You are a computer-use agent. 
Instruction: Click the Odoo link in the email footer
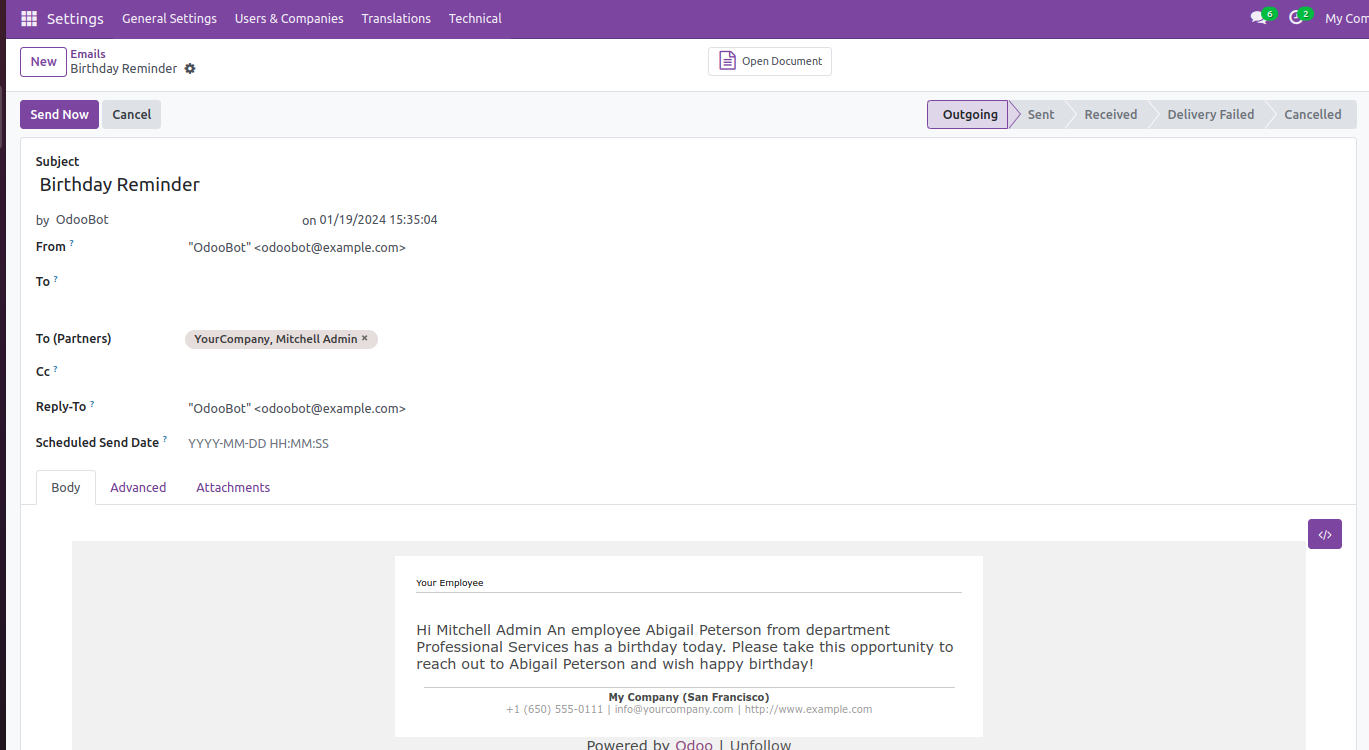(694, 745)
